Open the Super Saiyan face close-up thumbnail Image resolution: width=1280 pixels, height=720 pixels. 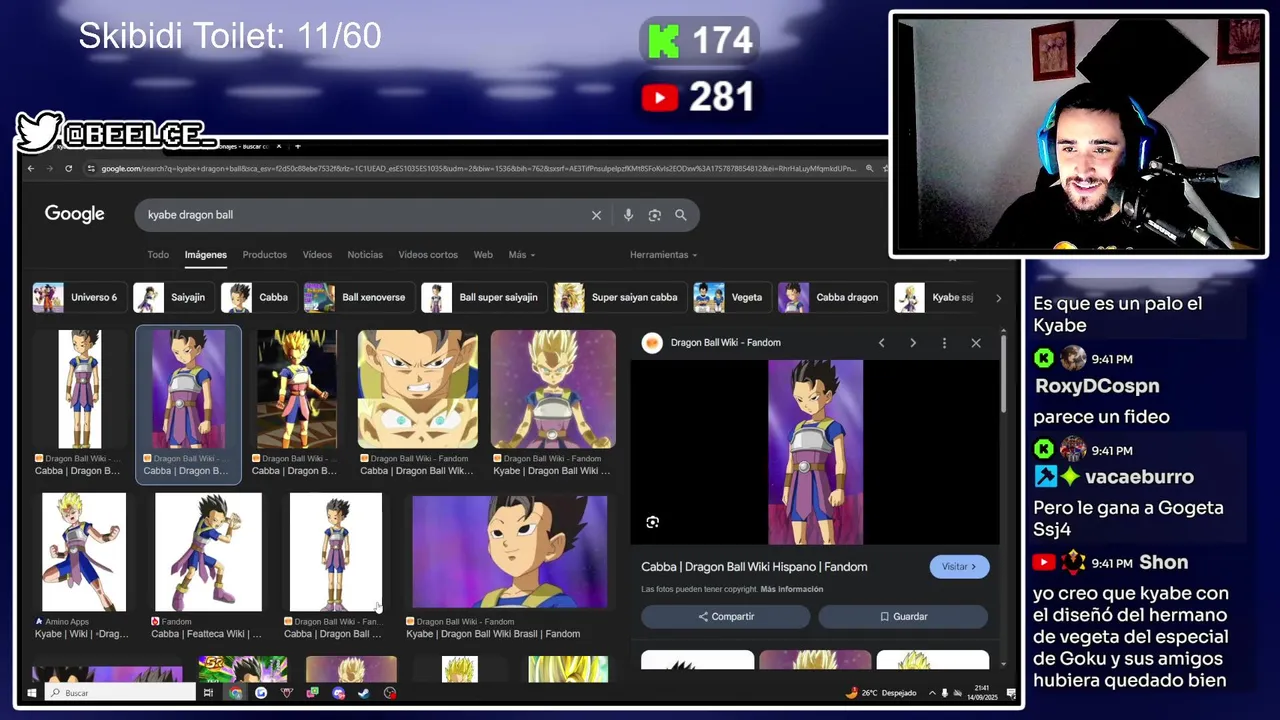click(x=418, y=389)
